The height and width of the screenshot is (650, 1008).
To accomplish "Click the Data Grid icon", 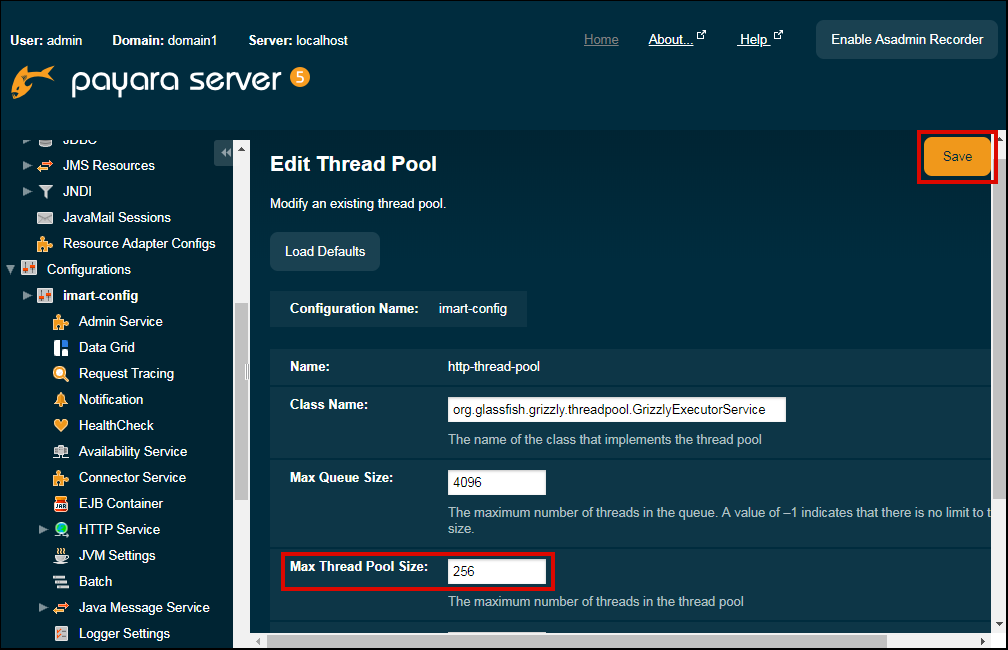I will 60,348.
